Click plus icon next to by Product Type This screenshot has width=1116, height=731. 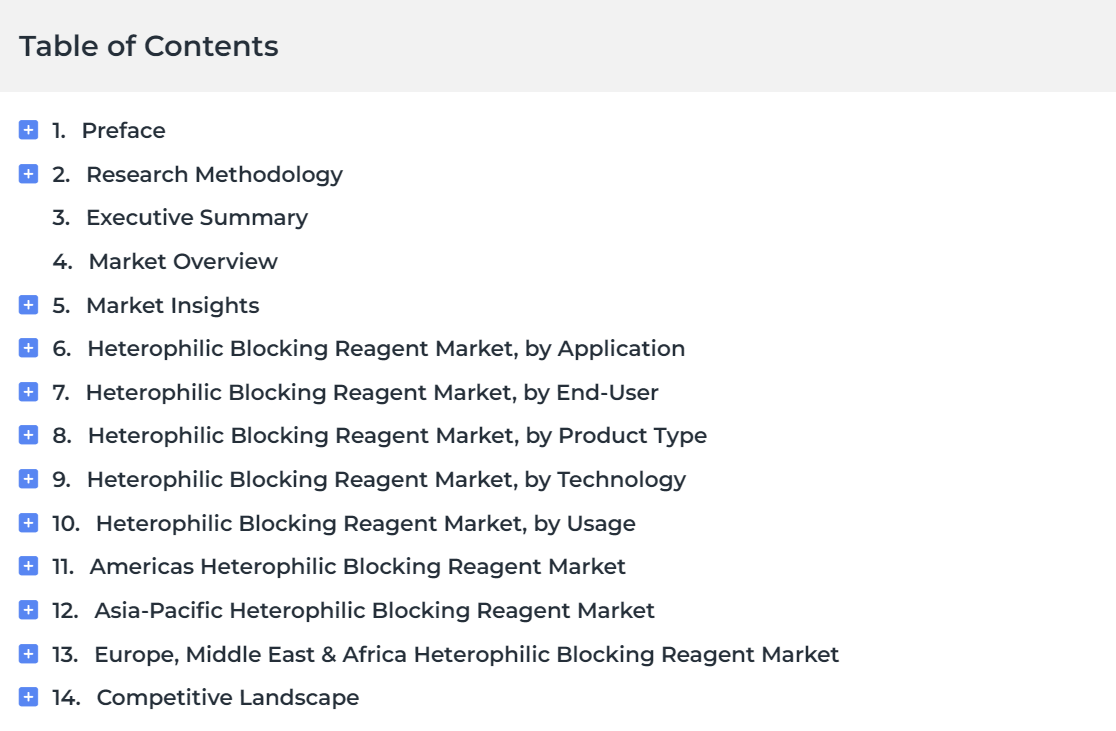pyautogui.click(x=28, y=435)
